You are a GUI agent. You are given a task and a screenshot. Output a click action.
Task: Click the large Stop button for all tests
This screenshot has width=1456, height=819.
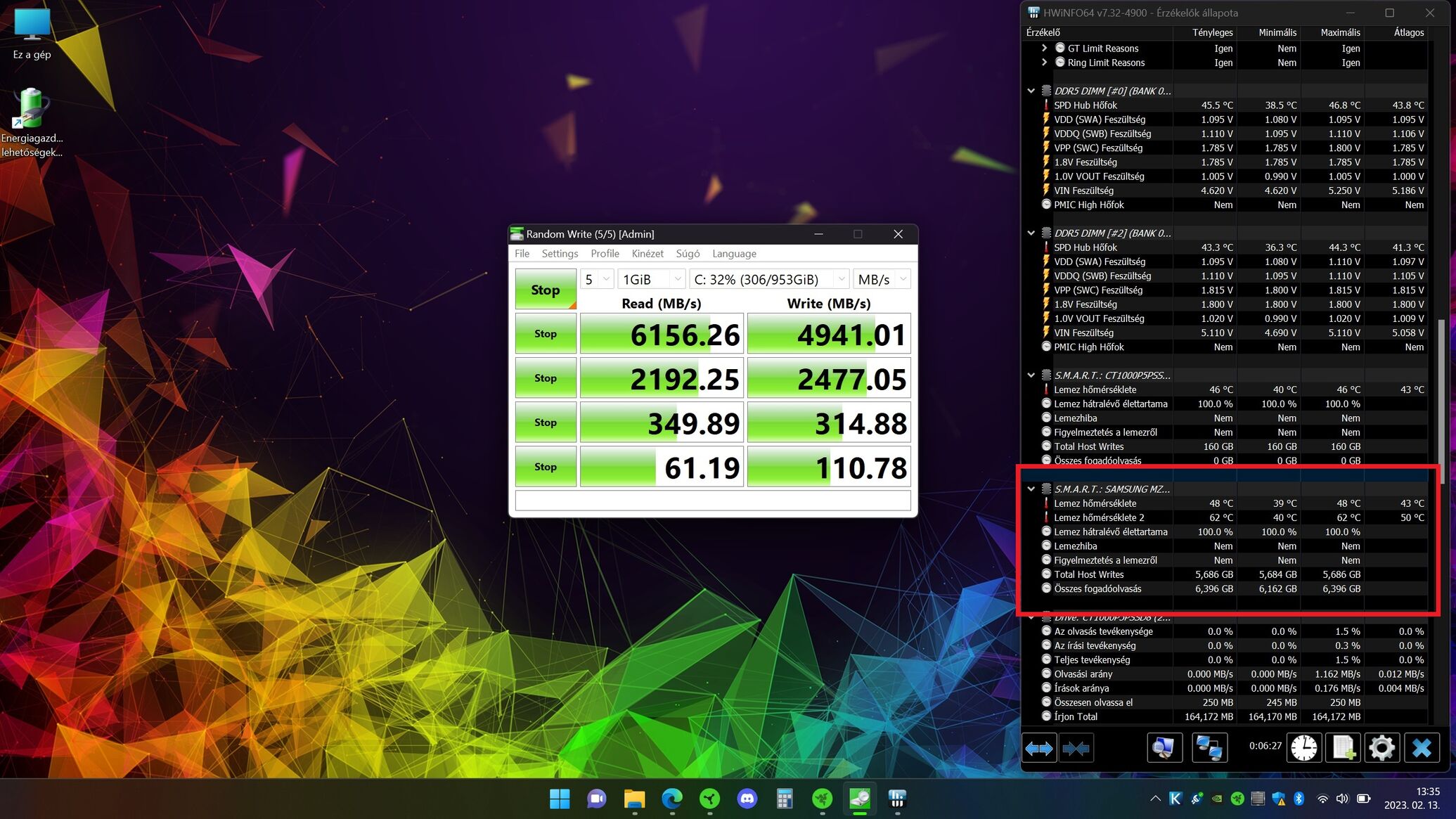pos(546,290)
